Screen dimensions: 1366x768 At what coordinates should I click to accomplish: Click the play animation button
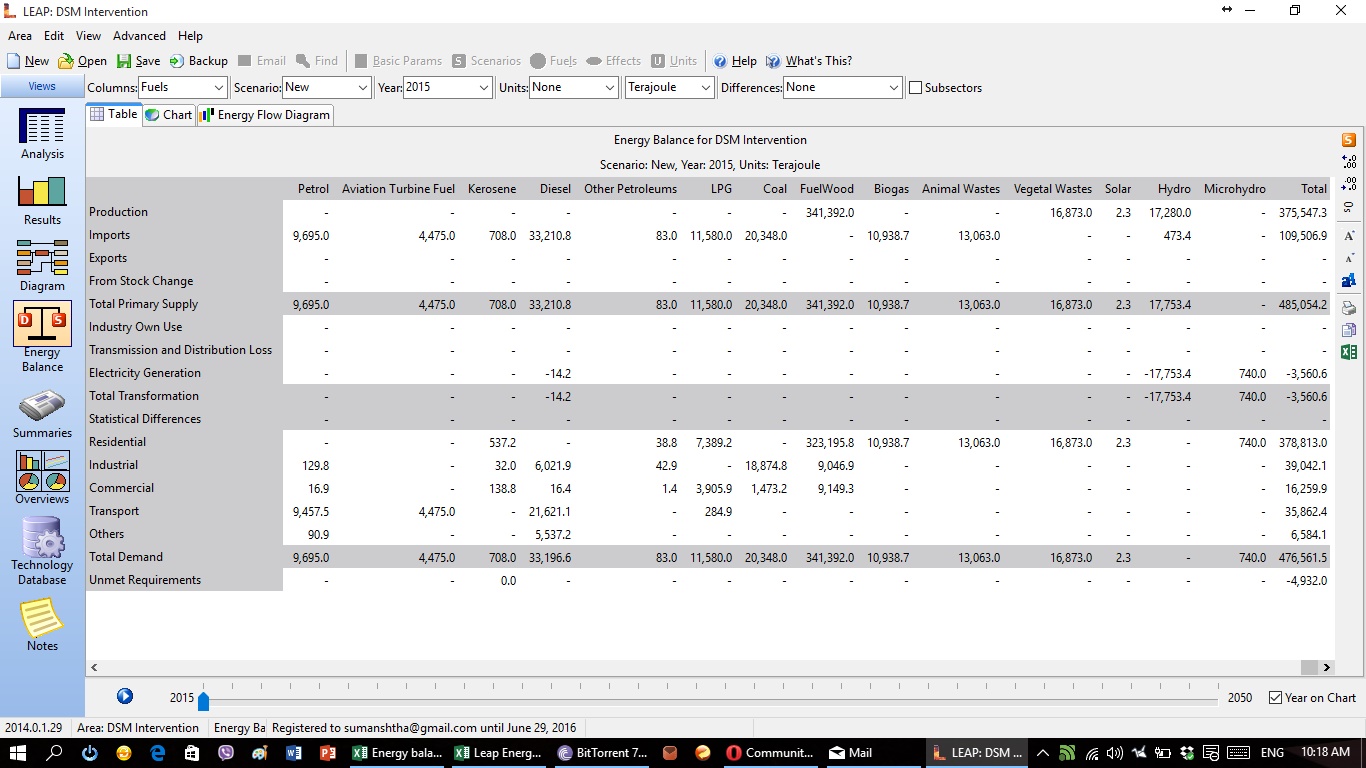(x=125, y=697)
